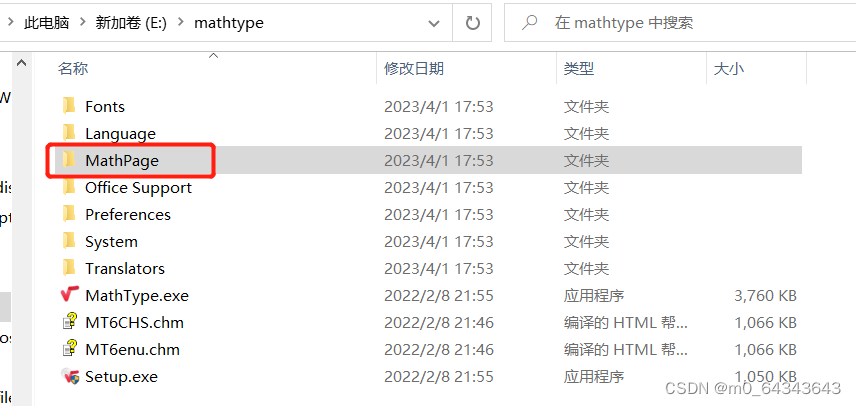Select the Language folder icon

click(x=69, y=133)
